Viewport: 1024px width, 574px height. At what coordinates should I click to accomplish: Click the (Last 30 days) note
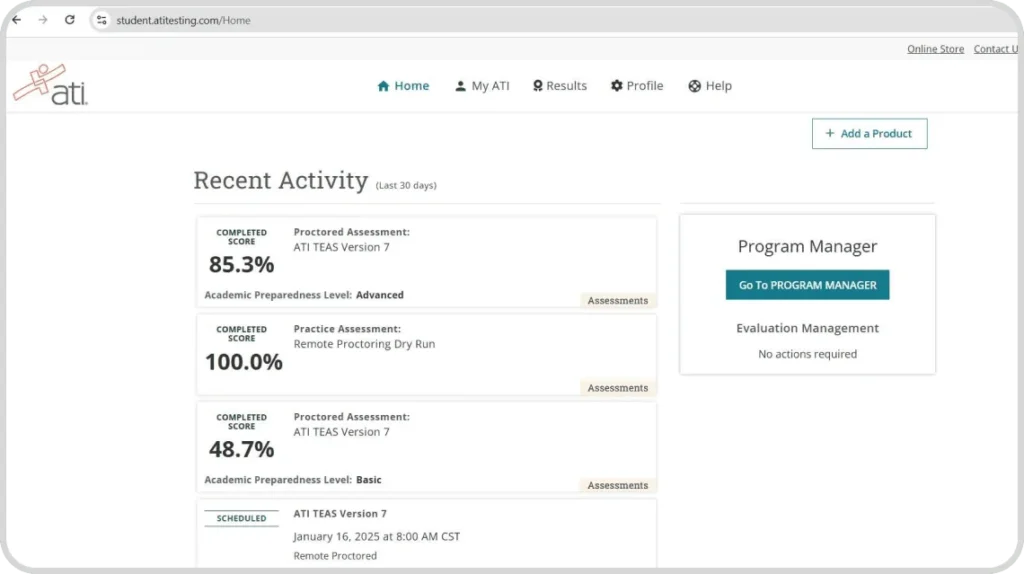coord(406,185)
